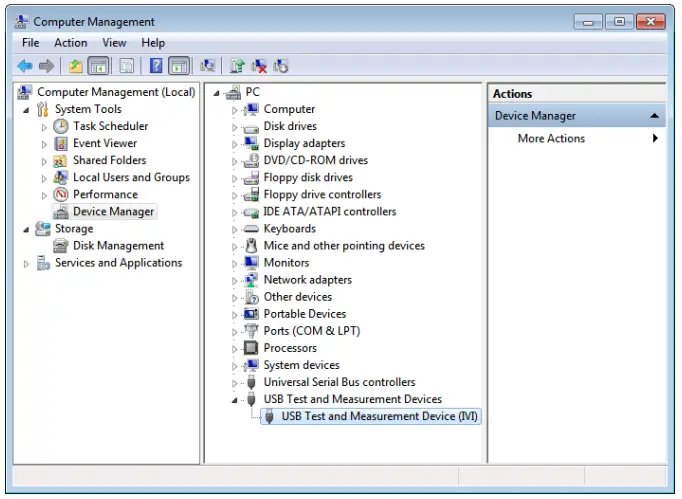Collapse USB Test and Measurement Devices node

[x=235, y=400]
